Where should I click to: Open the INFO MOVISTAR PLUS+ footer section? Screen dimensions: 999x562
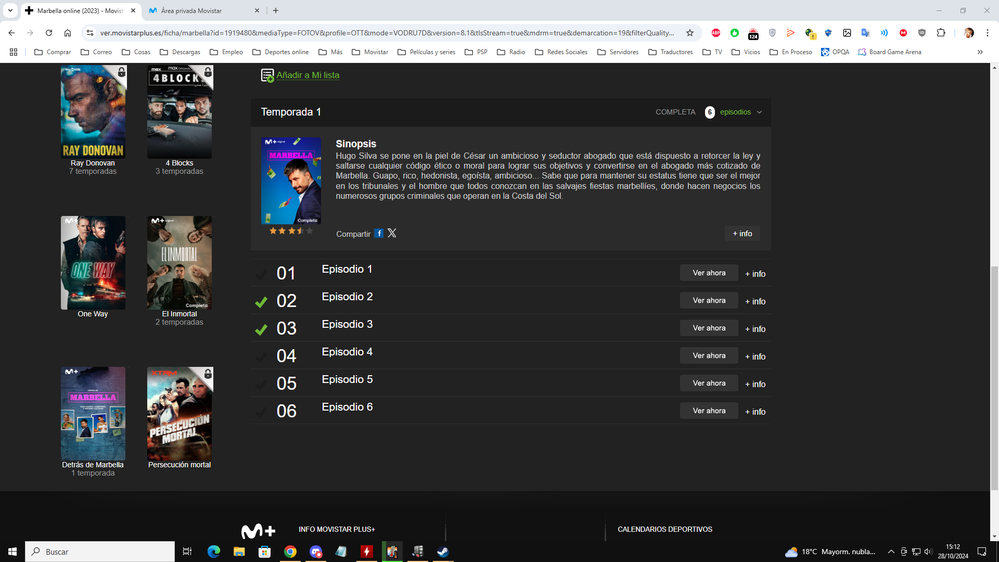tap(336, 530)
